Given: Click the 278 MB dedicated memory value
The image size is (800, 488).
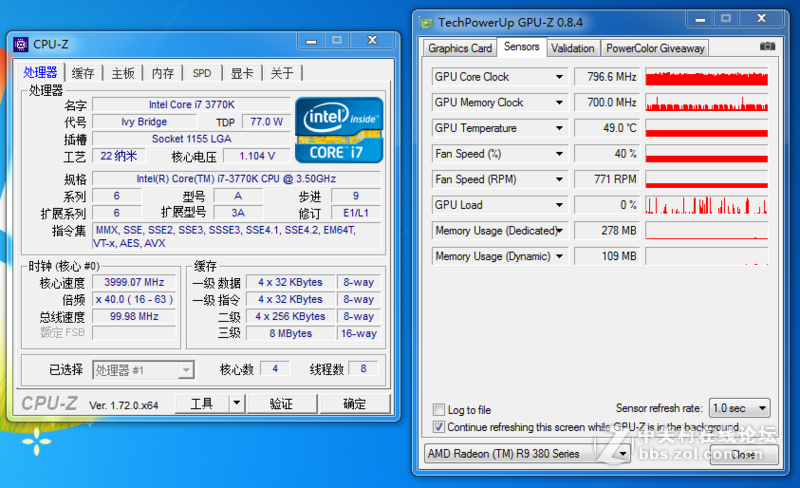Looking at the screenshot, I should pyautogui.click(x=606, y=231).
